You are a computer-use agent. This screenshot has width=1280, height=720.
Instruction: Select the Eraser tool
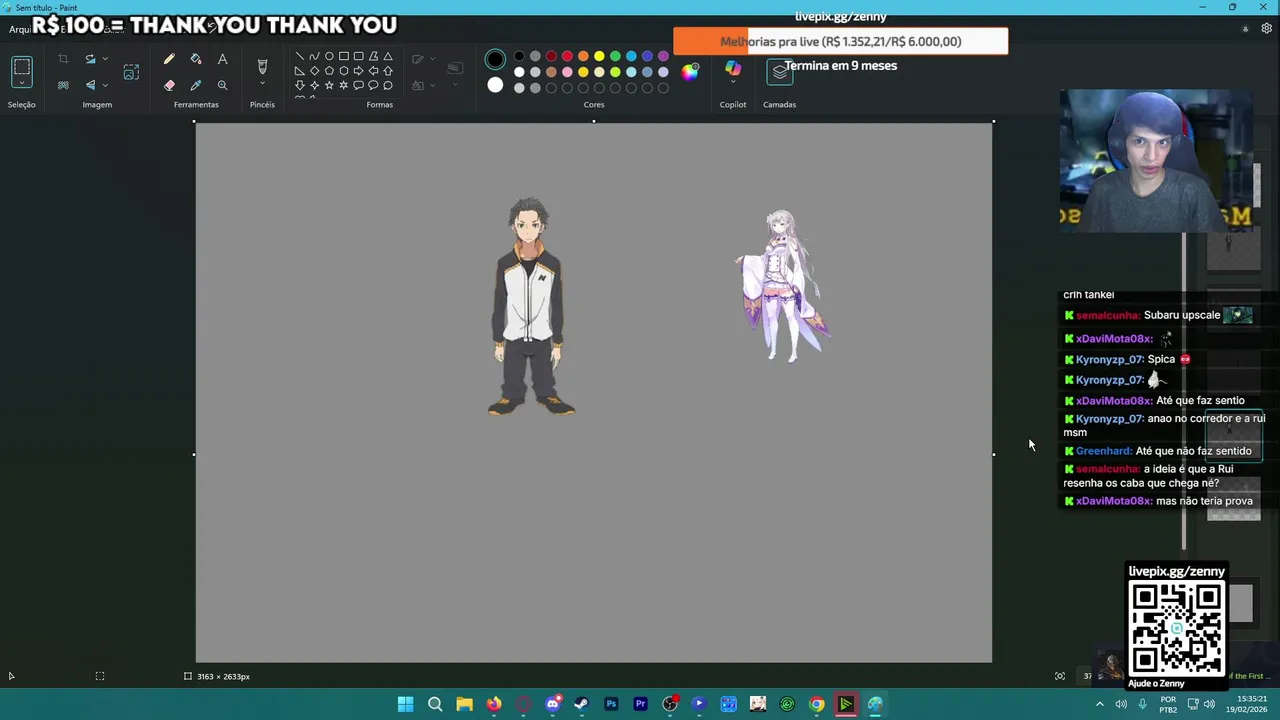[x=169, y=86]
